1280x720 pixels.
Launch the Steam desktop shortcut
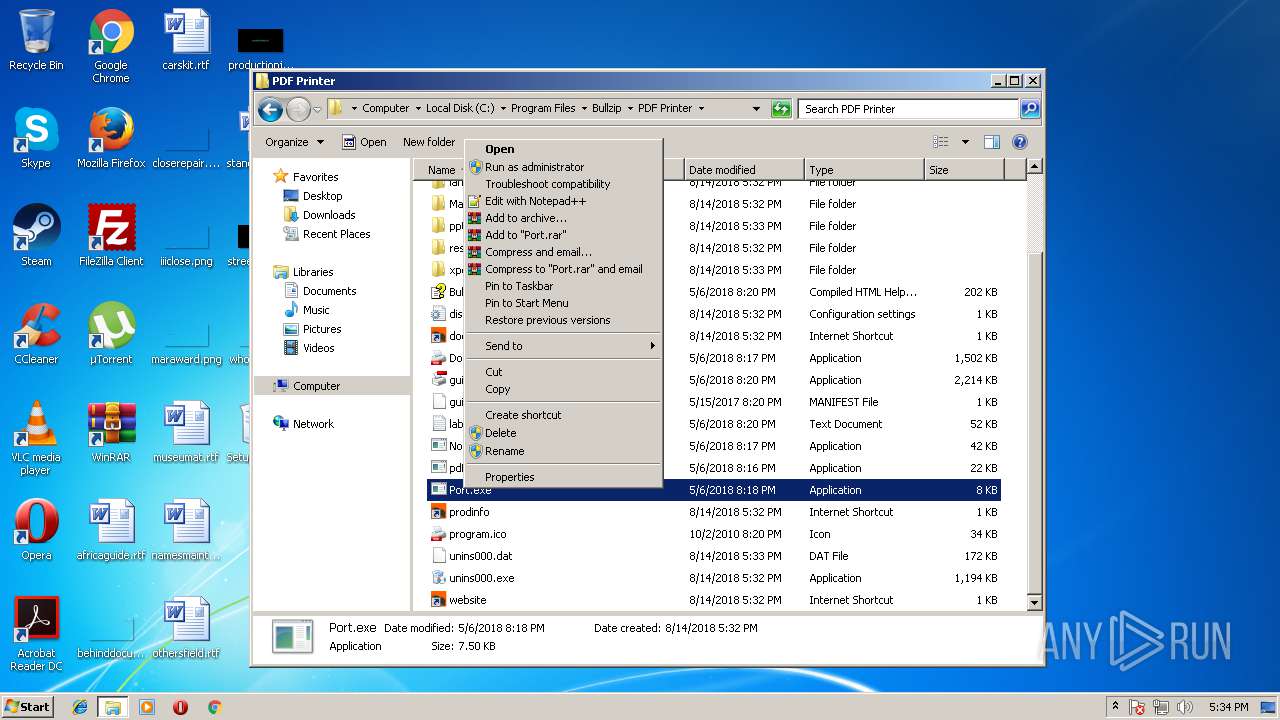pyautogui.click(x=36, y=236)
